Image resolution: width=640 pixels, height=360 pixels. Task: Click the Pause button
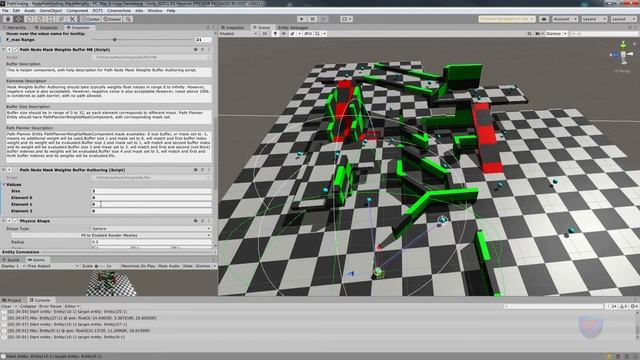pyautogui.click(x=313, y=19)
